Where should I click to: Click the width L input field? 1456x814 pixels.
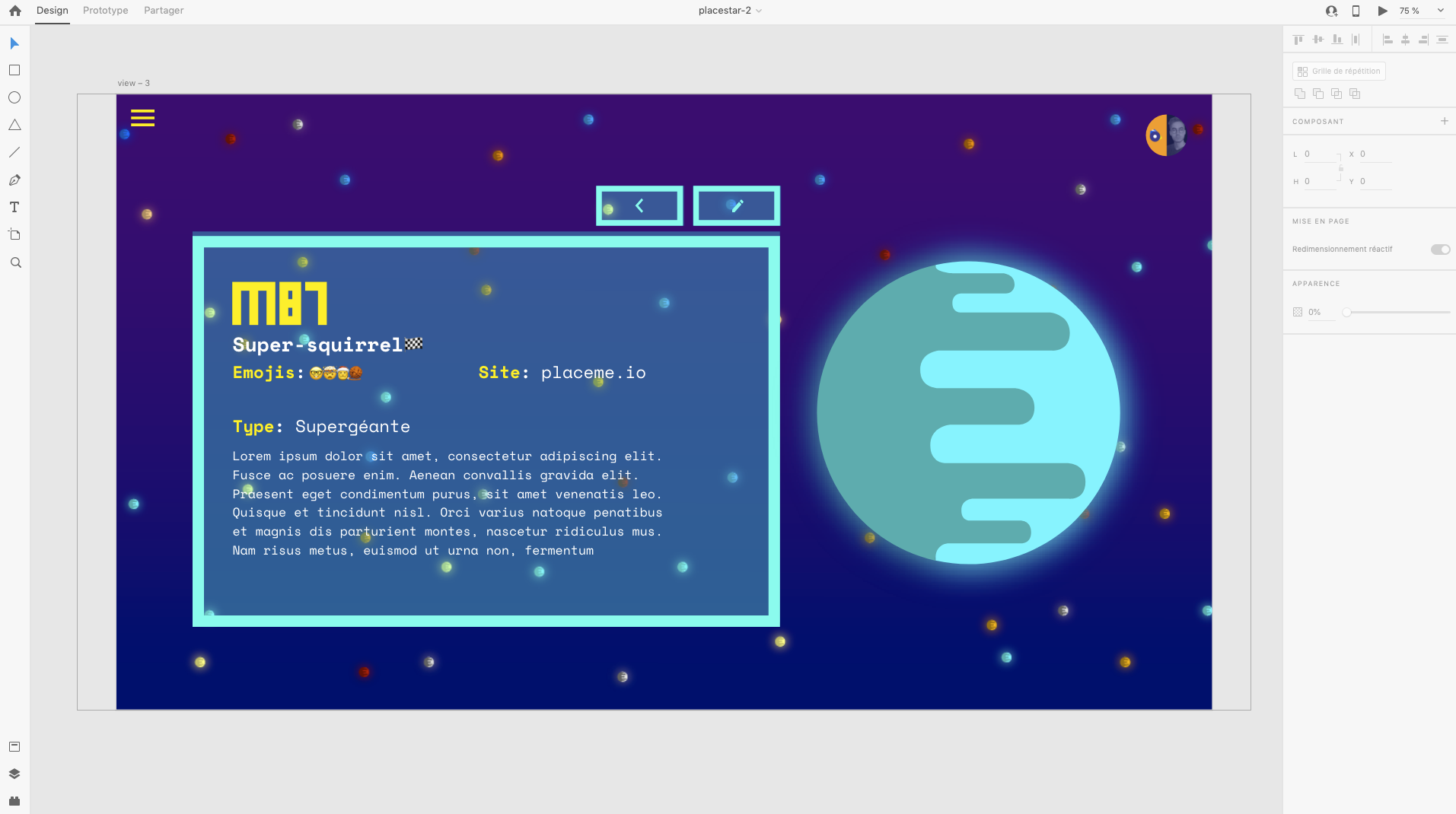pos(1321,154)
